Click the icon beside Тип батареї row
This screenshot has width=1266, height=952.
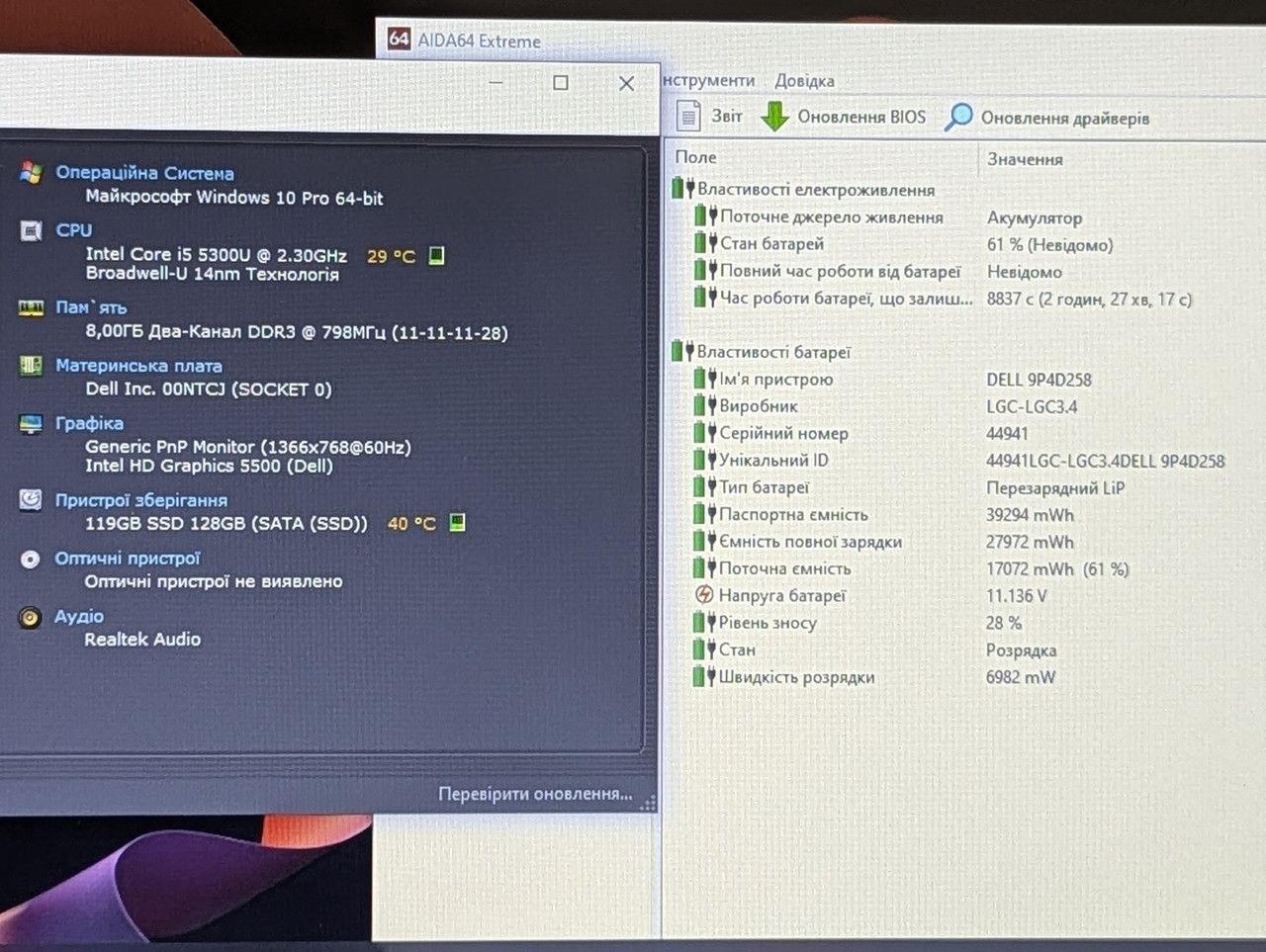click(x=704, y=486)
